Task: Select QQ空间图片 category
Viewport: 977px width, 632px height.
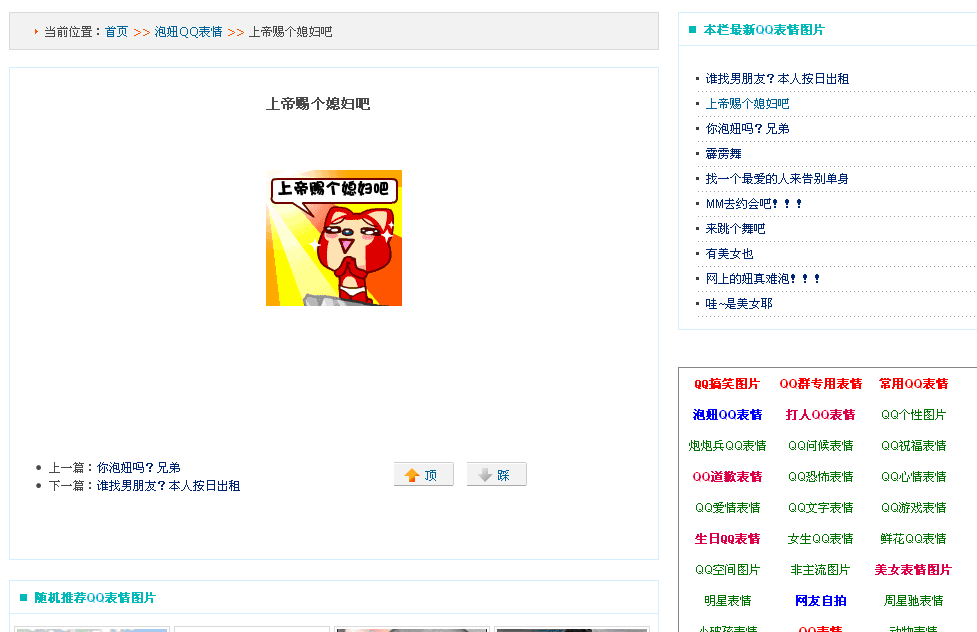Action: 727,570
